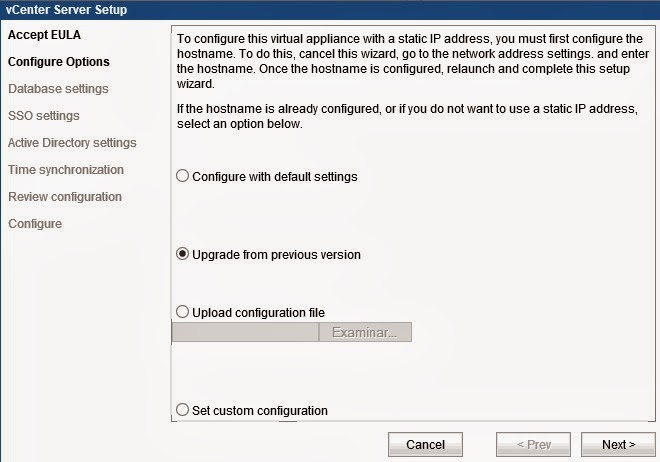Click the vCenter Server Setup title
This screenshot has width=660, height=462.
[66, 9]
